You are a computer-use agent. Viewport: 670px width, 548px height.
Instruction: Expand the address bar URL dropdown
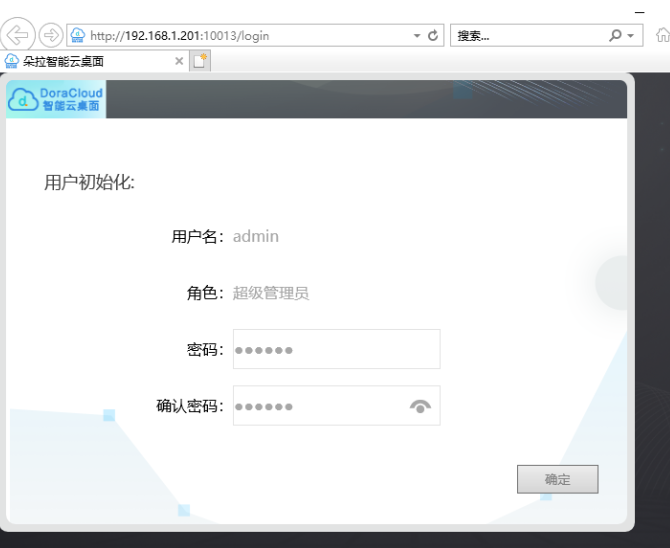[x=417, y=35]
